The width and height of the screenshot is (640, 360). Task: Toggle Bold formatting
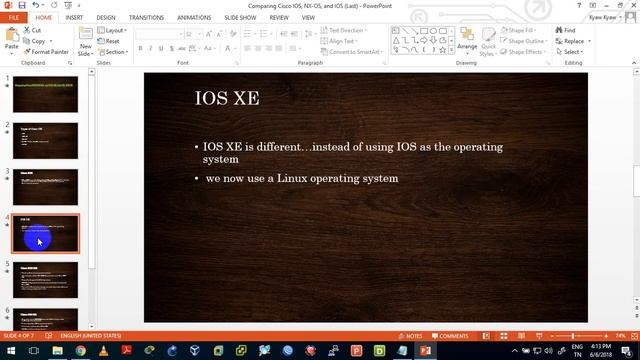pyautogui.click(x=140, y=48)
